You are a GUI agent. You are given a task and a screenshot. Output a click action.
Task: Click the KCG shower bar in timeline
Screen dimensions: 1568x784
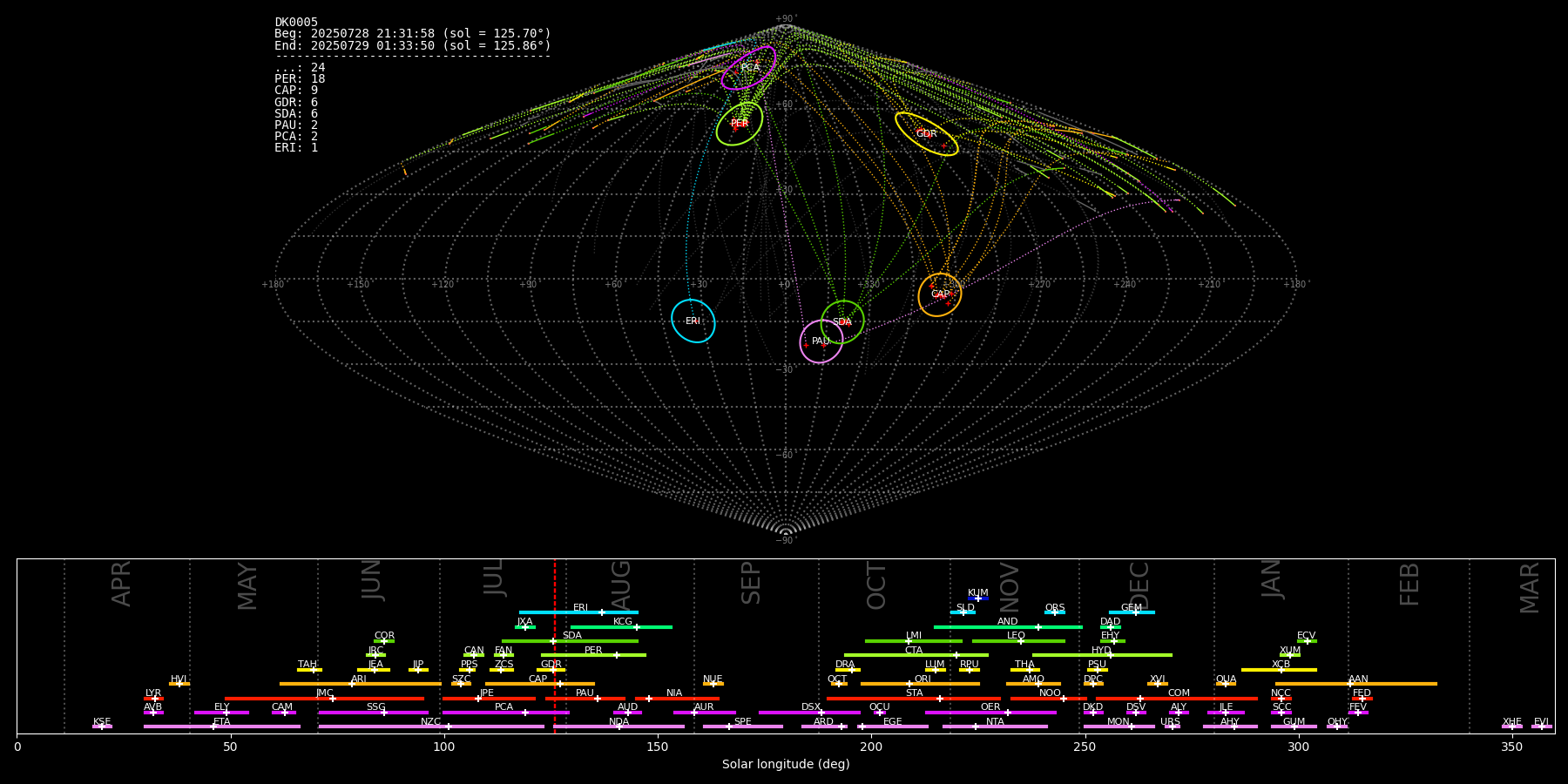point(621,627)
